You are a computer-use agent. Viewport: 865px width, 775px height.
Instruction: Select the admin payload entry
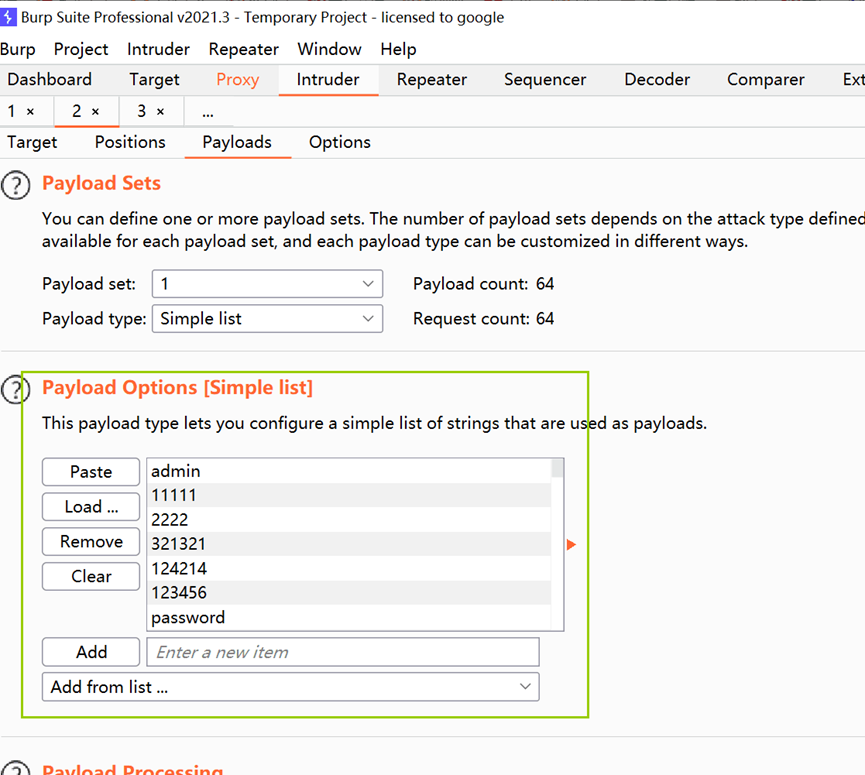click(350, 471)
